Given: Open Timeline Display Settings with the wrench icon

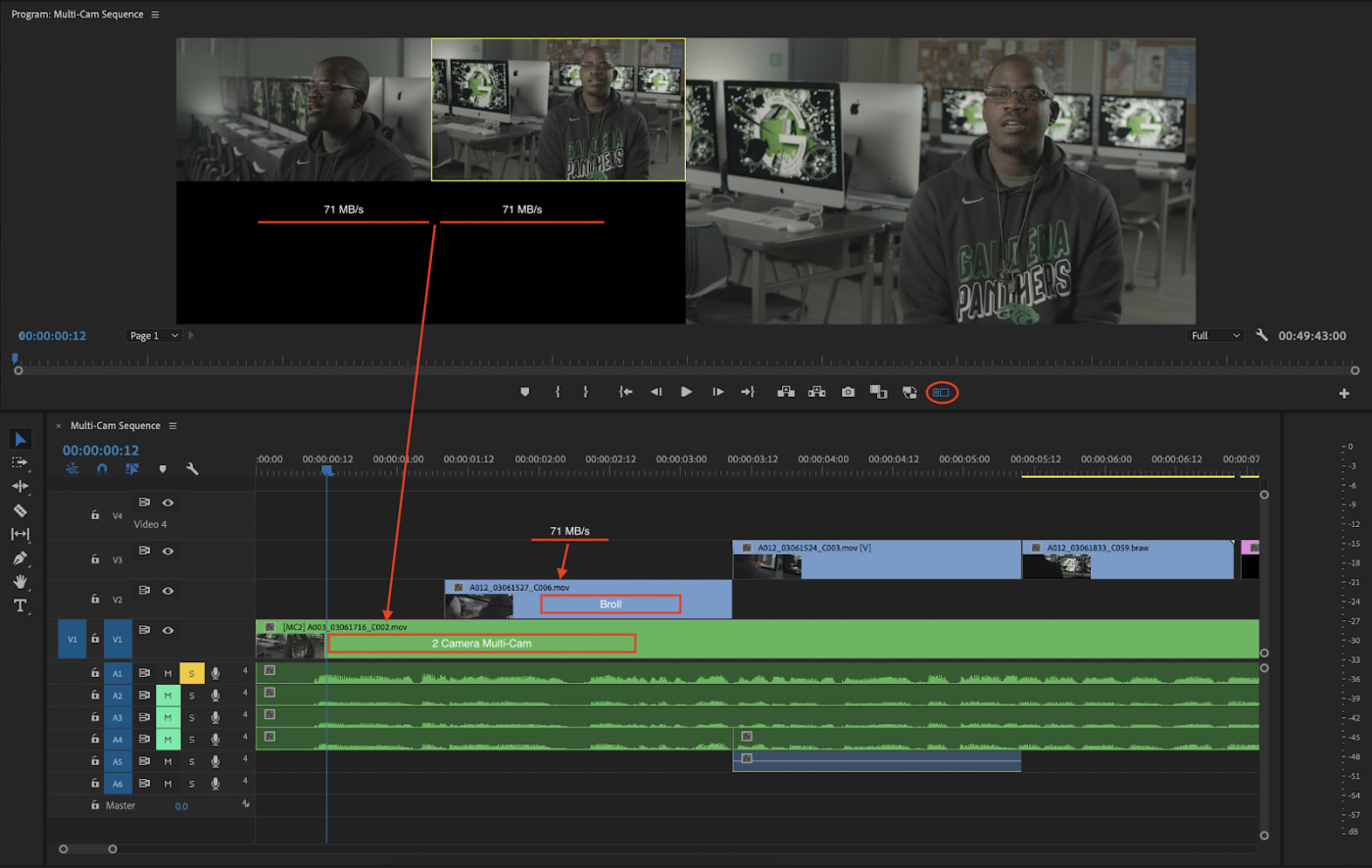Looking at the screenshot, I should tap(193, 469).
